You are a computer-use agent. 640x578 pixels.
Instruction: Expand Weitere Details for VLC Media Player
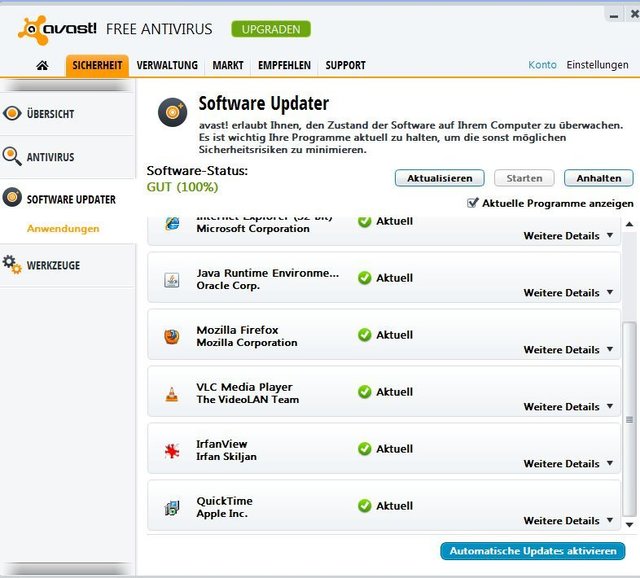tap(568, 407)
